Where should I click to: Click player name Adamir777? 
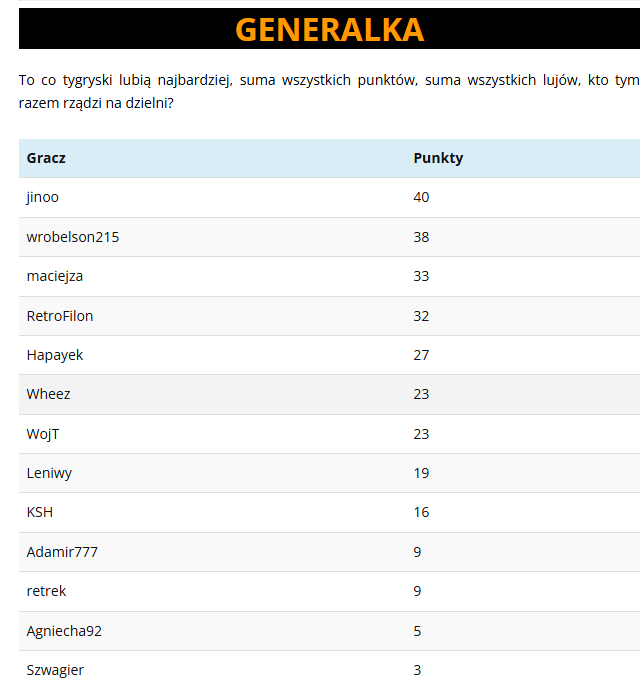(x=62, y=552)
